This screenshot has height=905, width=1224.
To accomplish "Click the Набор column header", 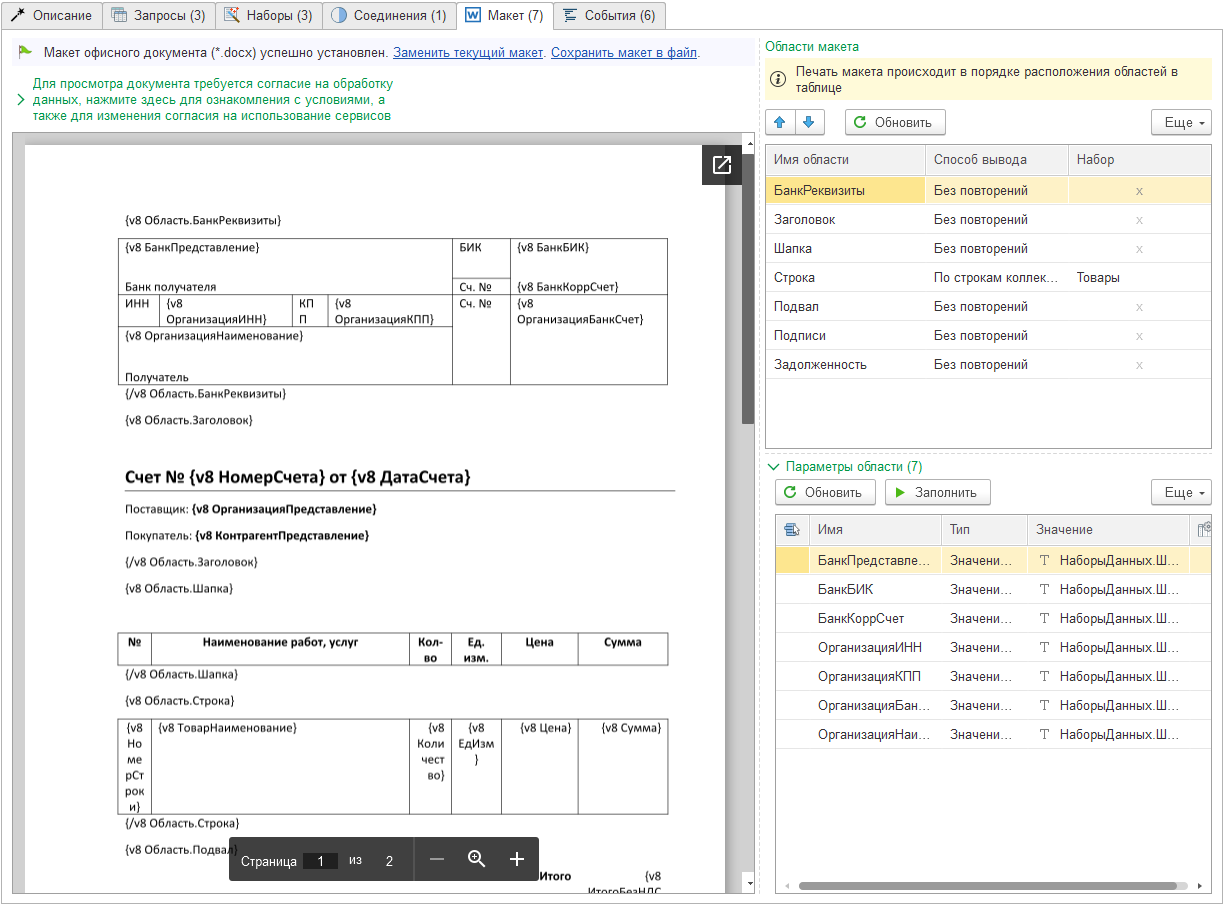I will [1139, 160].
